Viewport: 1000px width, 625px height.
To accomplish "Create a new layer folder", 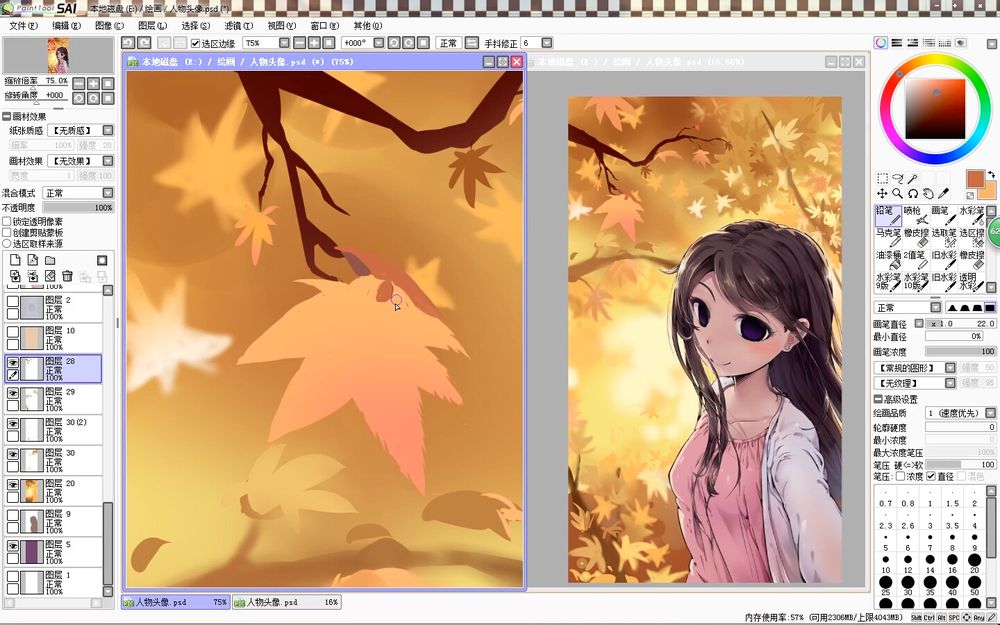I will (50, 260).
